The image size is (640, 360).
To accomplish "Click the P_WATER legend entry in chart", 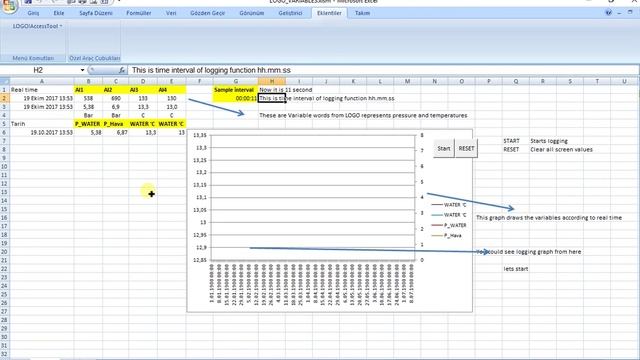I will point(449,225).
